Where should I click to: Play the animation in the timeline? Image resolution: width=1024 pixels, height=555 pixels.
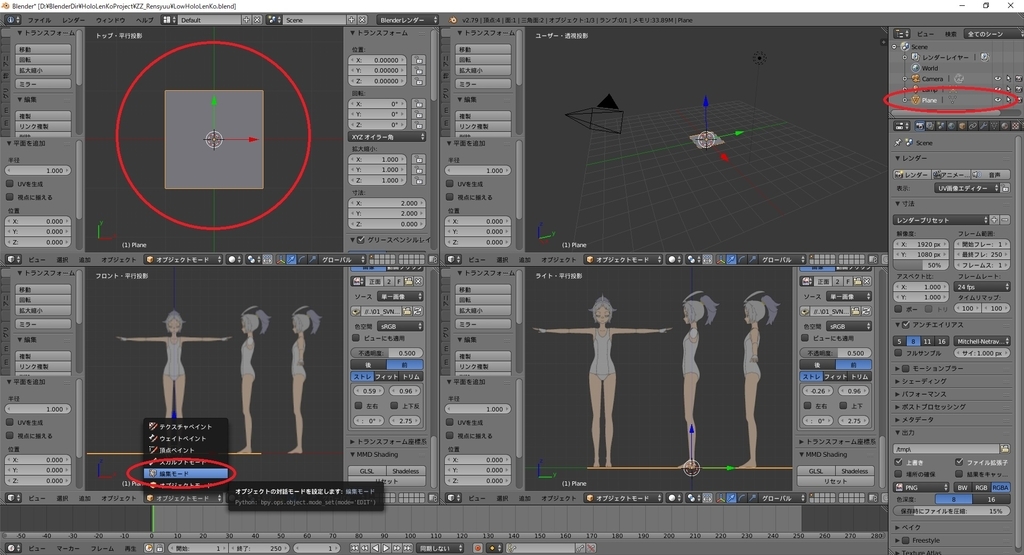coord(386,548)
